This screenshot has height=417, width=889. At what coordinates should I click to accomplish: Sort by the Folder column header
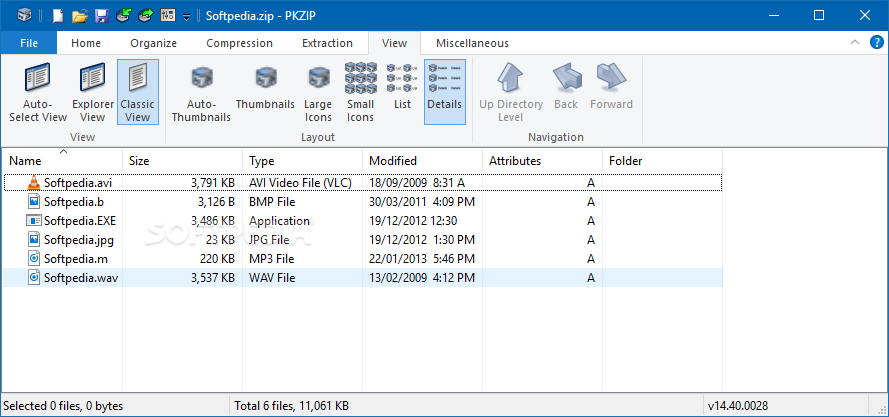662,161
